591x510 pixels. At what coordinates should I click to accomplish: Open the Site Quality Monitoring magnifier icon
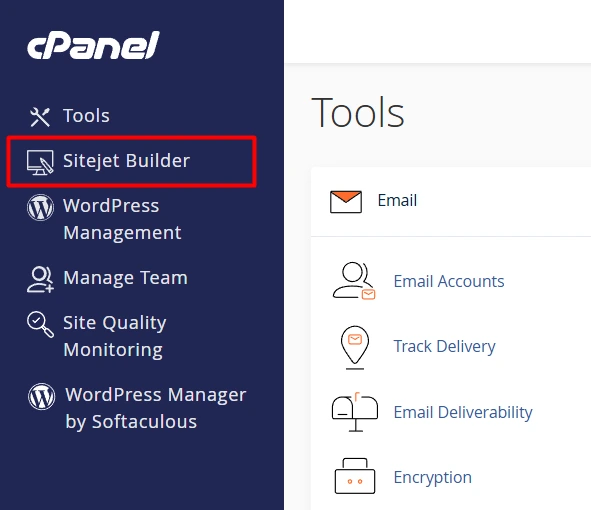(x=40, y=324)
